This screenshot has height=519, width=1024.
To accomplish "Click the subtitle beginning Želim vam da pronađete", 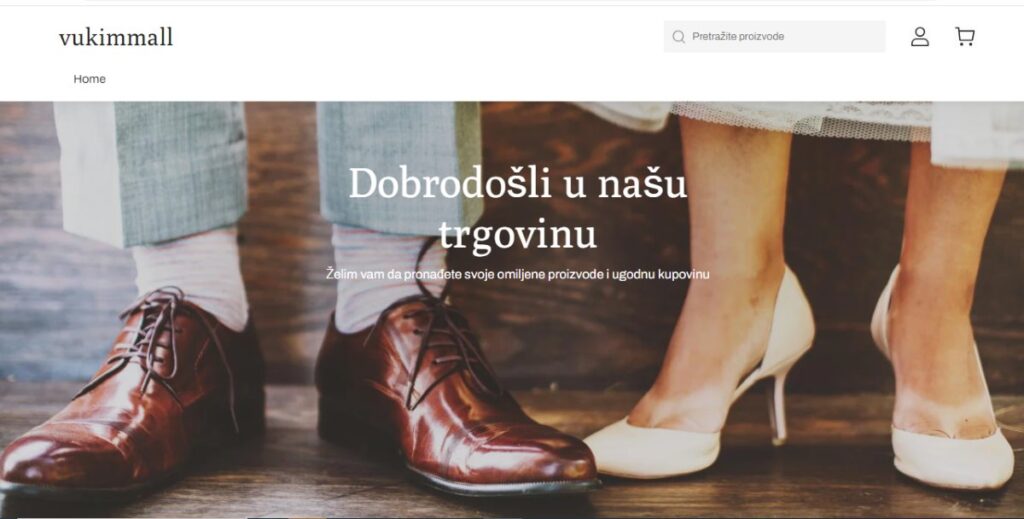I will click(517, 274).
